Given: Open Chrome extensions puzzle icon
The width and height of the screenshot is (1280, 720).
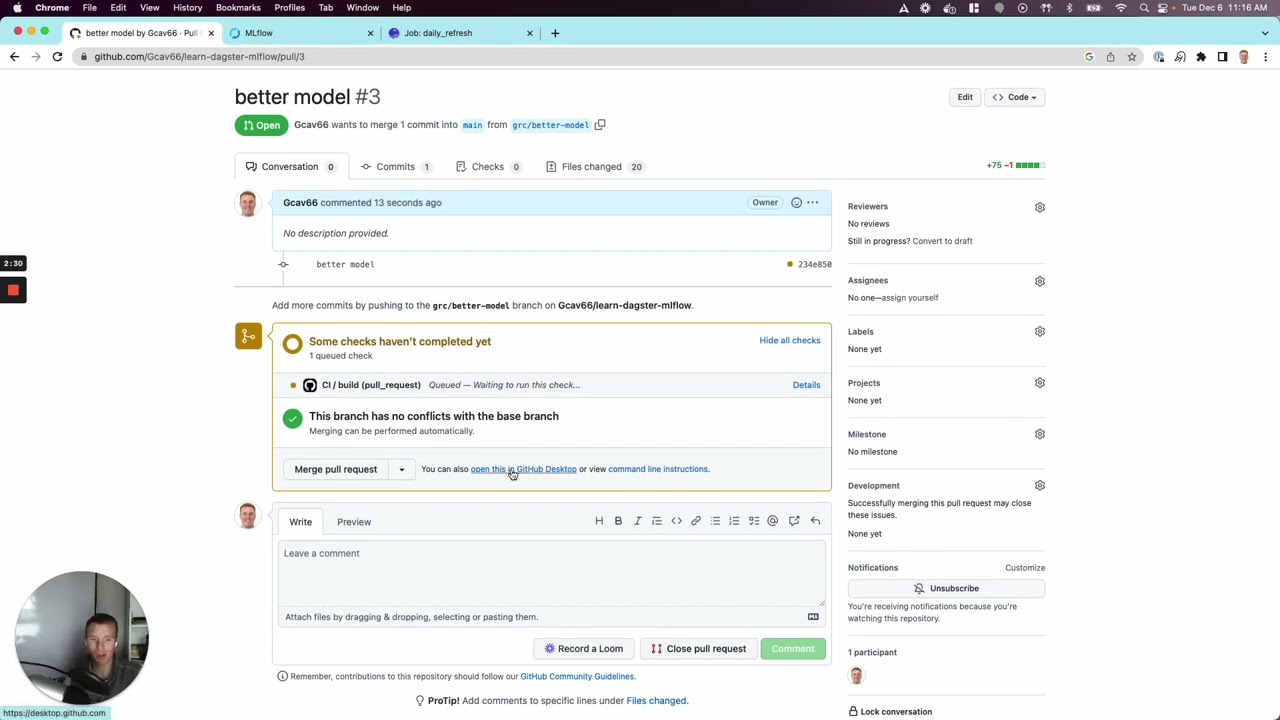Looking at the screenshot, I should pyautogui.click(x=1201, y=57).
